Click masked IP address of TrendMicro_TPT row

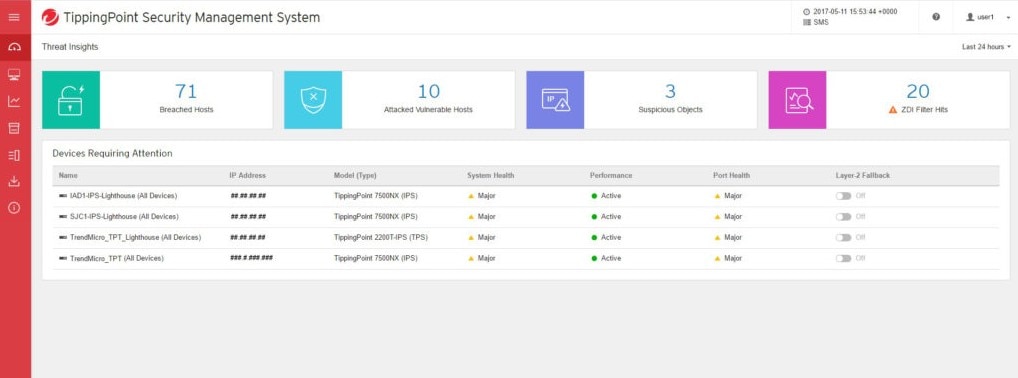(x=251, y=258)
